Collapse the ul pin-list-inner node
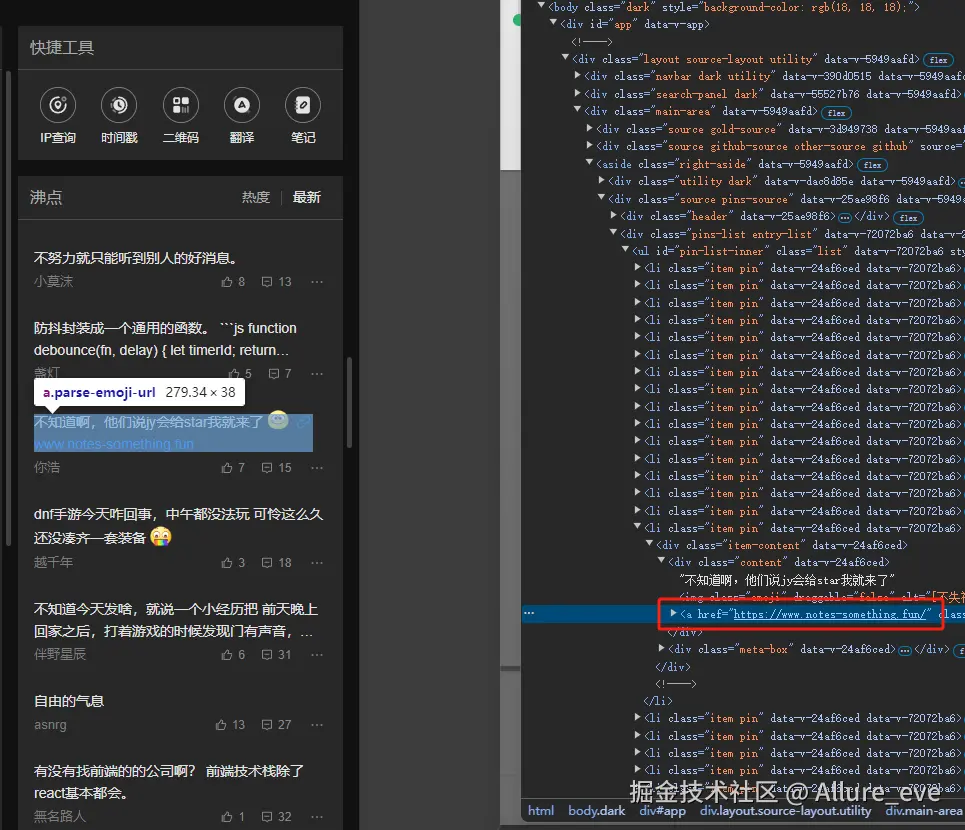Image resolution: width=965 pixels, height=830 pixels. pos(627,251)
